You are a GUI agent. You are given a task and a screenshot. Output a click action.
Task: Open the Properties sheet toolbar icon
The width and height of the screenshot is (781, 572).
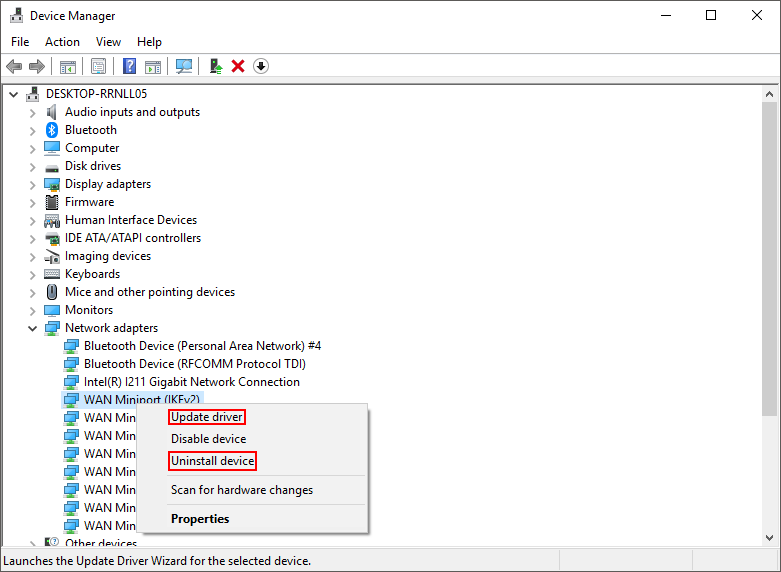click(99, 66)
